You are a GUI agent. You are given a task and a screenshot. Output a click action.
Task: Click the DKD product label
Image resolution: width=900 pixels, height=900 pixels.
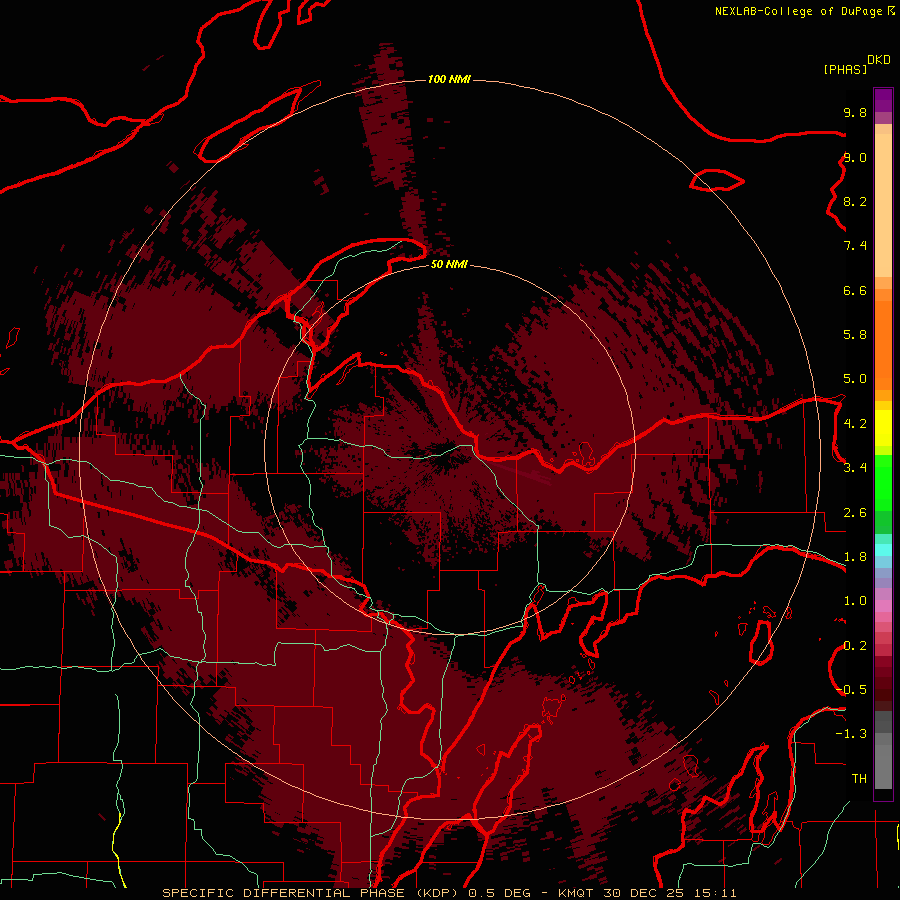(879, 60)
